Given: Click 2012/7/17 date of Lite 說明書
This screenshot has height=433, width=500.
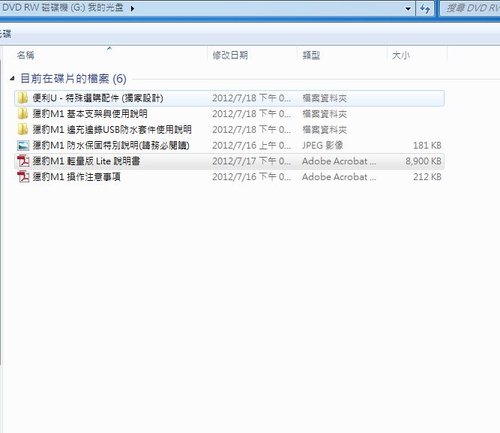Looking at the screenshot, I should click(251, 161).
